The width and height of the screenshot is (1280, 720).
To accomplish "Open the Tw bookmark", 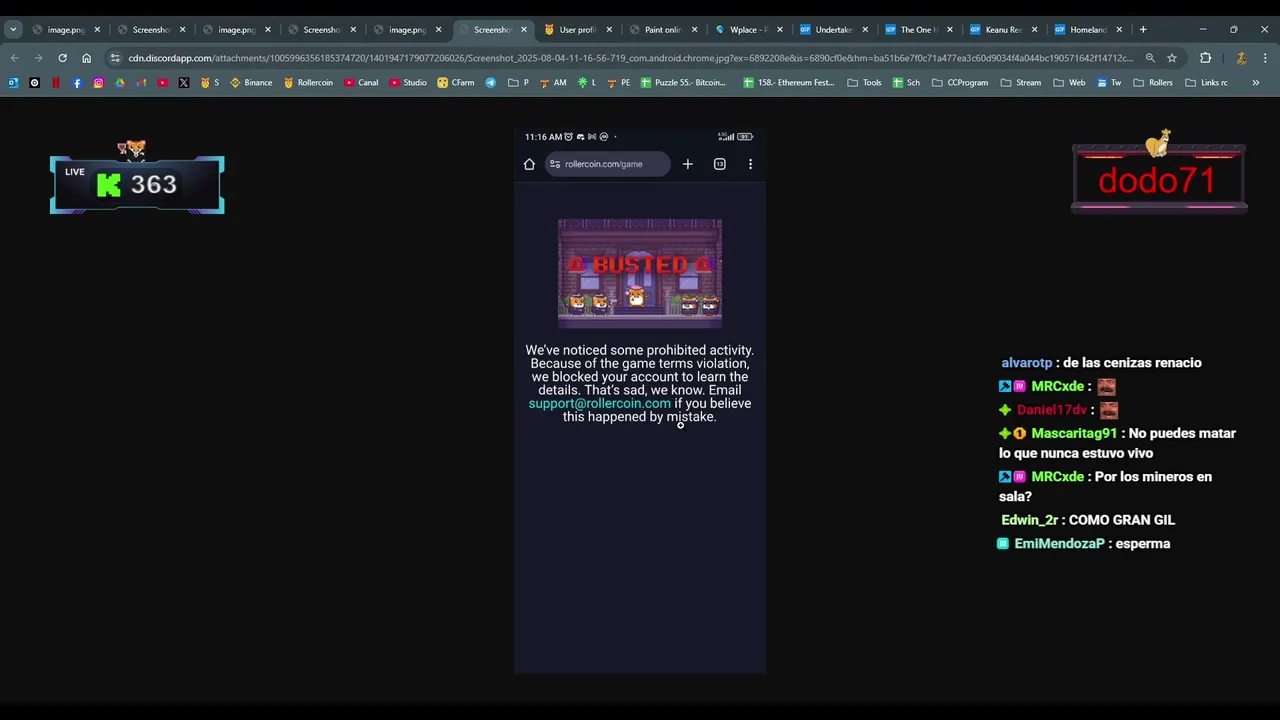I will (1109, 83).
